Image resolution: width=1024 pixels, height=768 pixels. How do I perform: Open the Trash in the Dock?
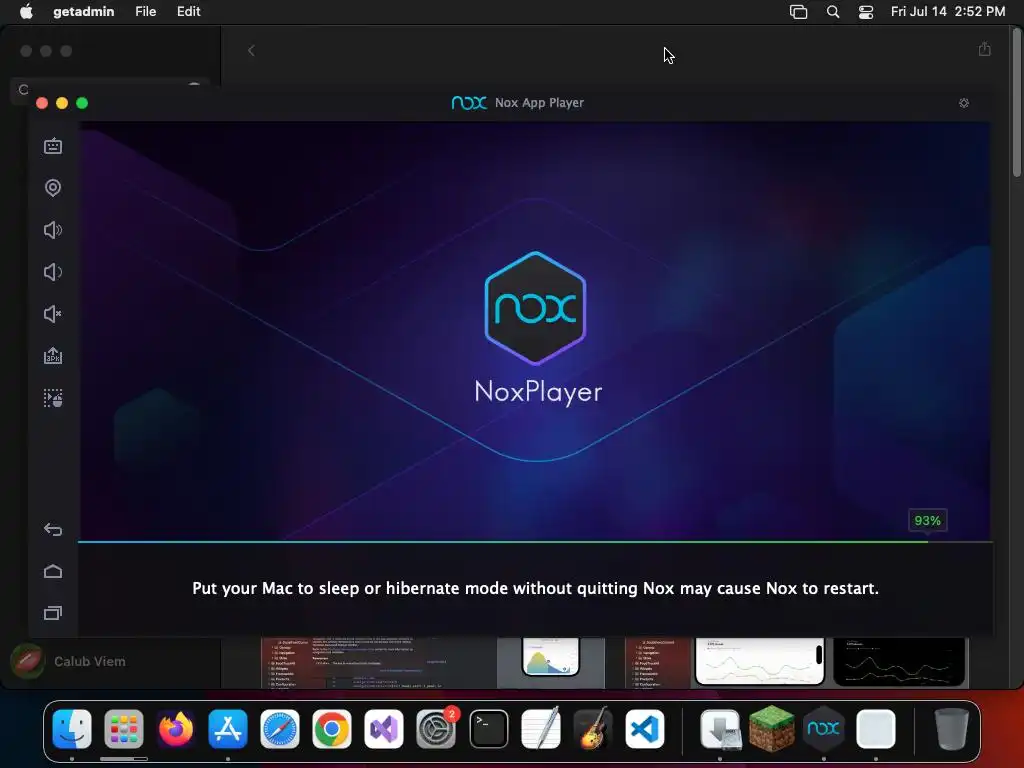click(x=951, y=728)
